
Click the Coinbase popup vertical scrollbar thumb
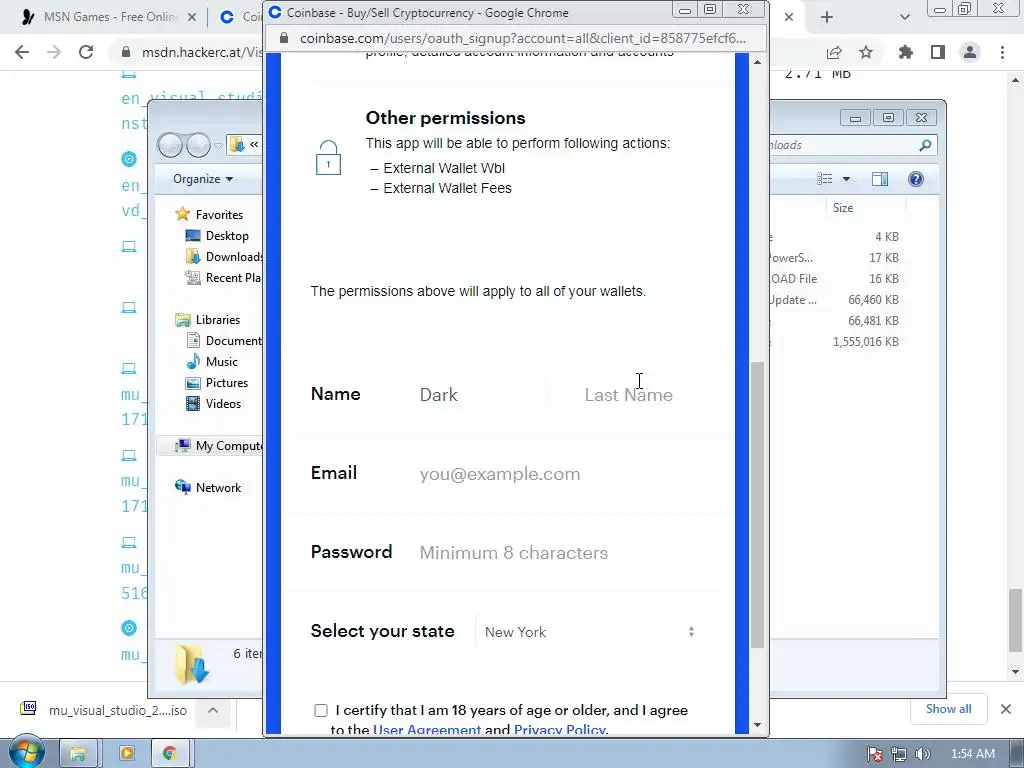tap(757, 505)
